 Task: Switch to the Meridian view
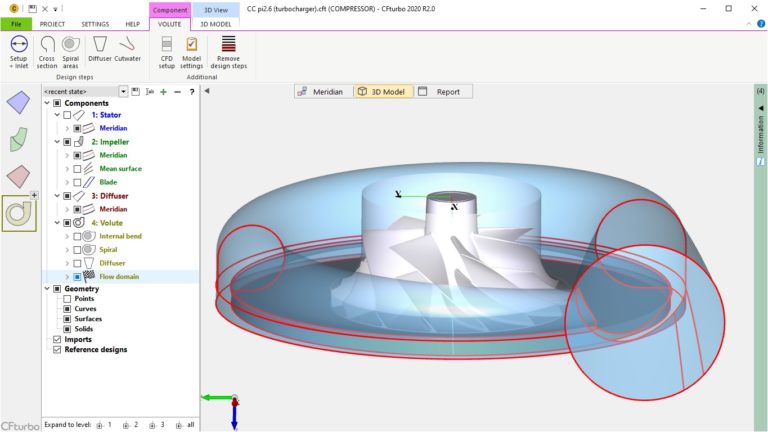pyautogui.click(x=323, y=91)
